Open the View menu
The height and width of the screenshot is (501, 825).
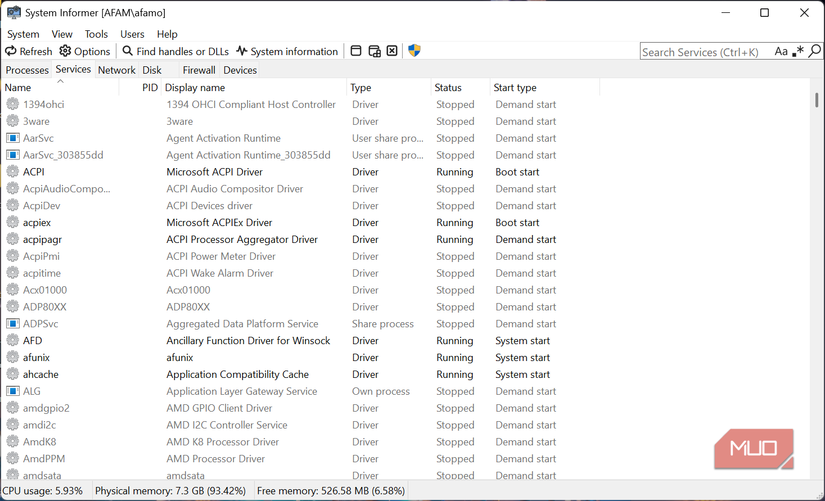pyautogui.click(x=62, y=34)
